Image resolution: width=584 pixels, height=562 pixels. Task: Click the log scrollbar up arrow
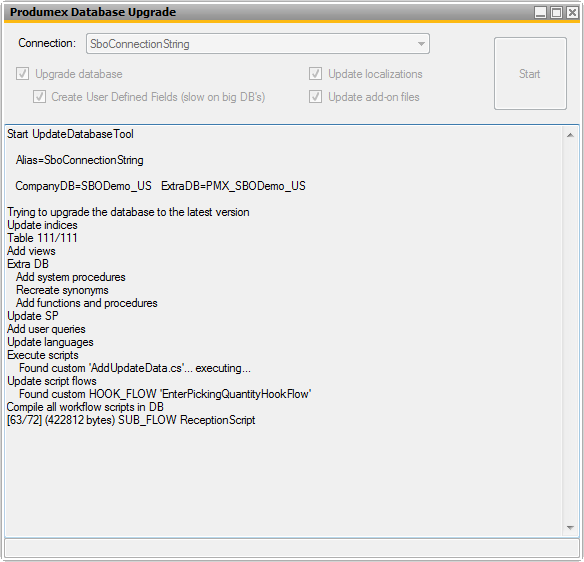tap(570, 135)
